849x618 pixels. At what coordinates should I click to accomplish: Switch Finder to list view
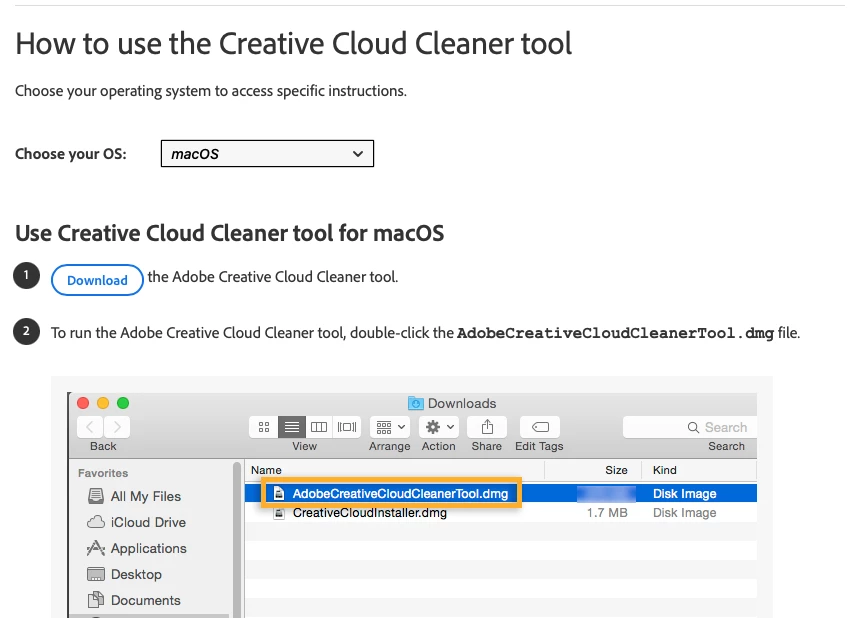(x=292, y=427)
